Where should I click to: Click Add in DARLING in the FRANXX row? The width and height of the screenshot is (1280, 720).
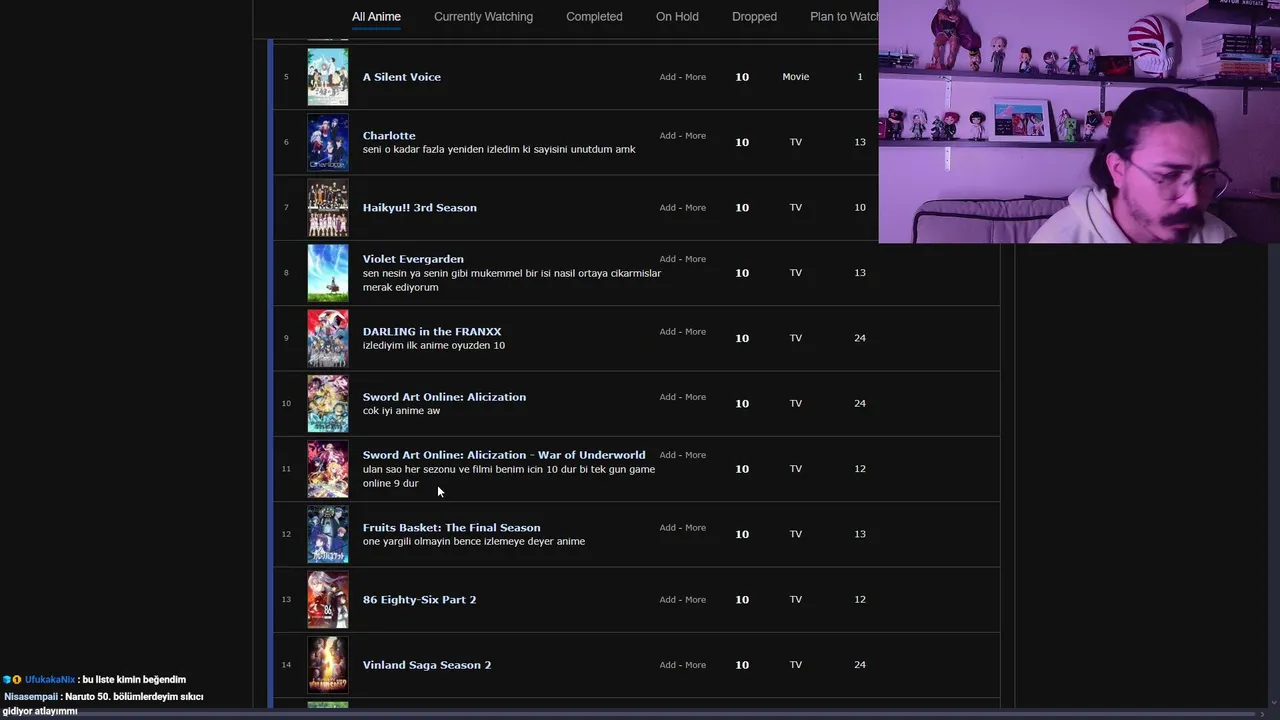click(x=667, y=331)
